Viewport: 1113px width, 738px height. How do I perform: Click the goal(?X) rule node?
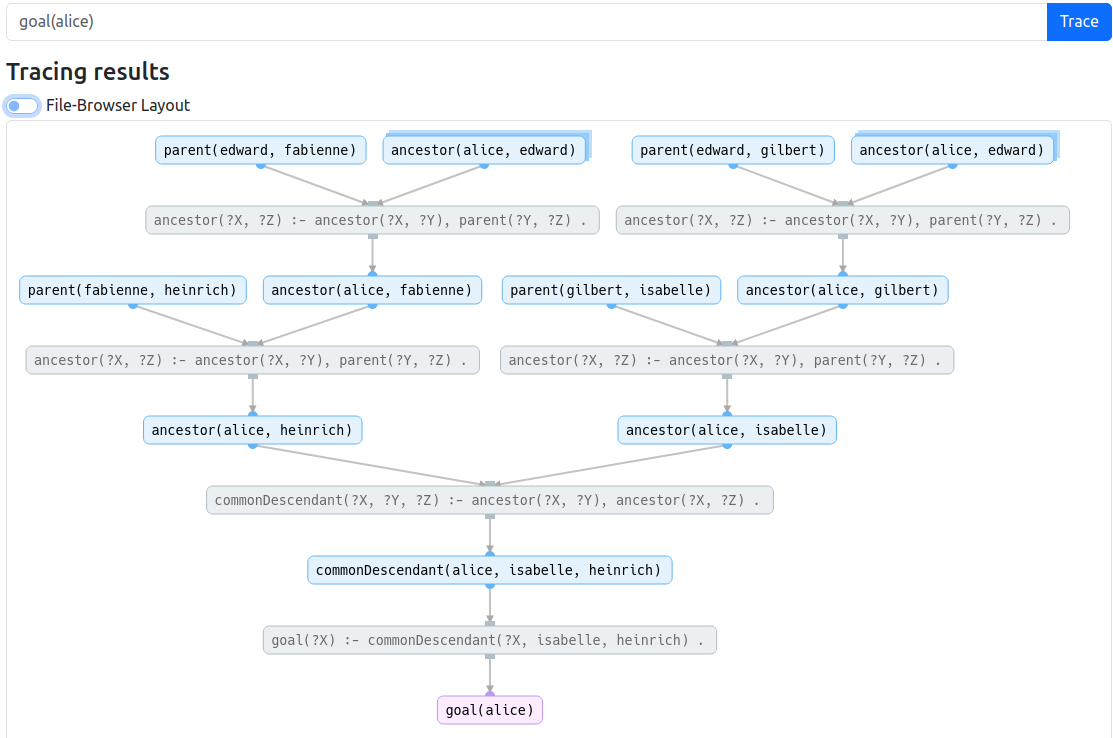tap(490, 640)
